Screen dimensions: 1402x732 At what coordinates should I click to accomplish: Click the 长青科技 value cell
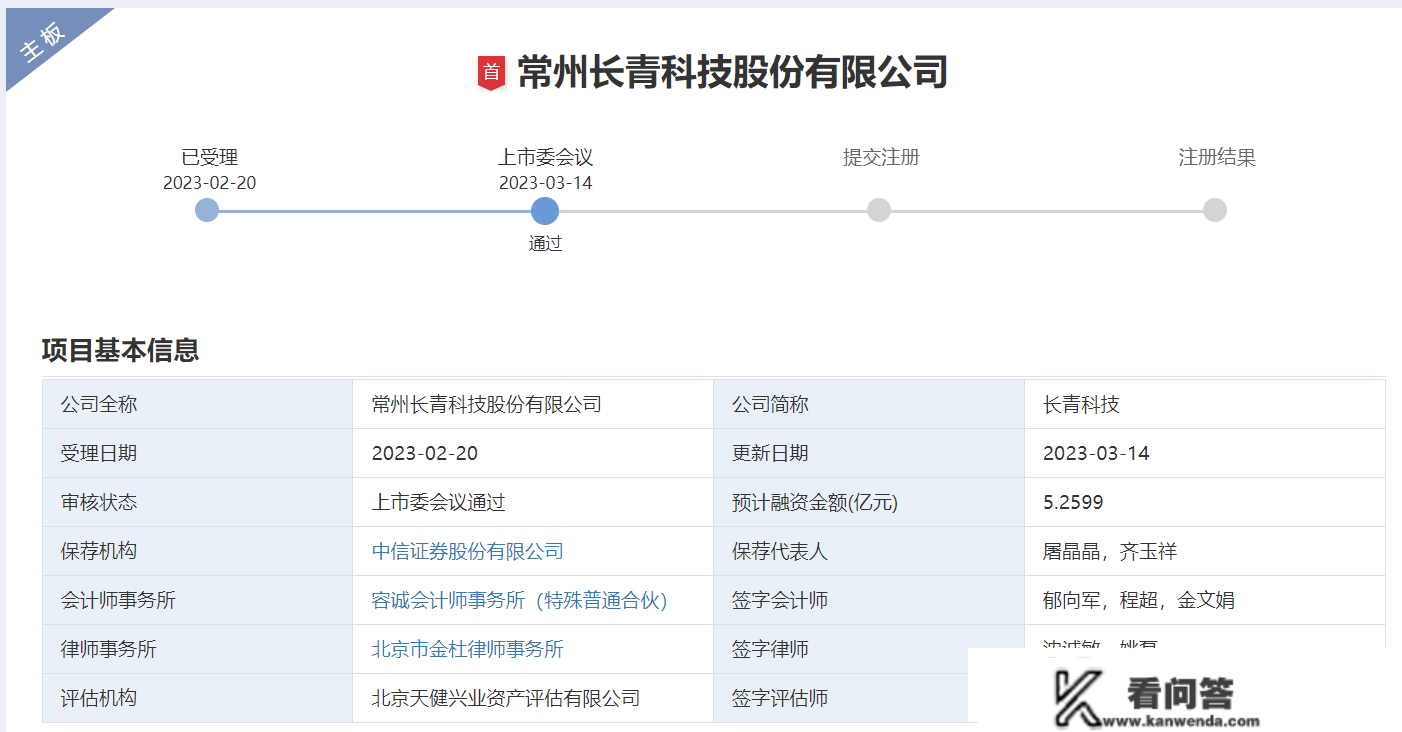pyautogui.click(x=1205, y=404)
